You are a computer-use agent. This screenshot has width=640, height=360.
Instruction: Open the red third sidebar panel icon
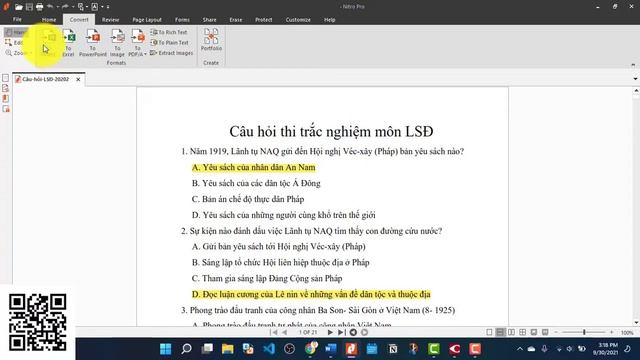[6, 98]
